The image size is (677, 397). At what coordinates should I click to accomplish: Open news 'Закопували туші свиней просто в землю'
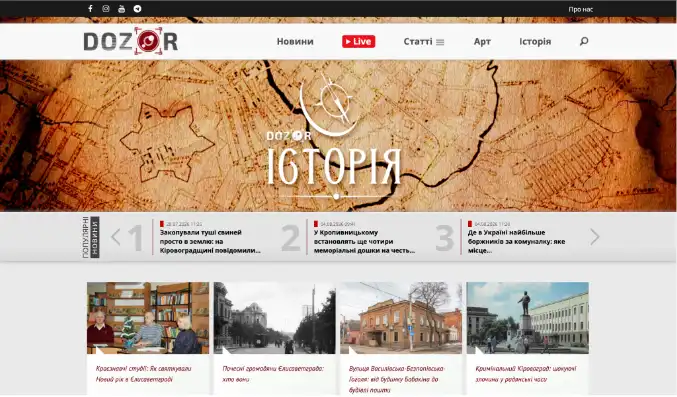tap(210, 241)
